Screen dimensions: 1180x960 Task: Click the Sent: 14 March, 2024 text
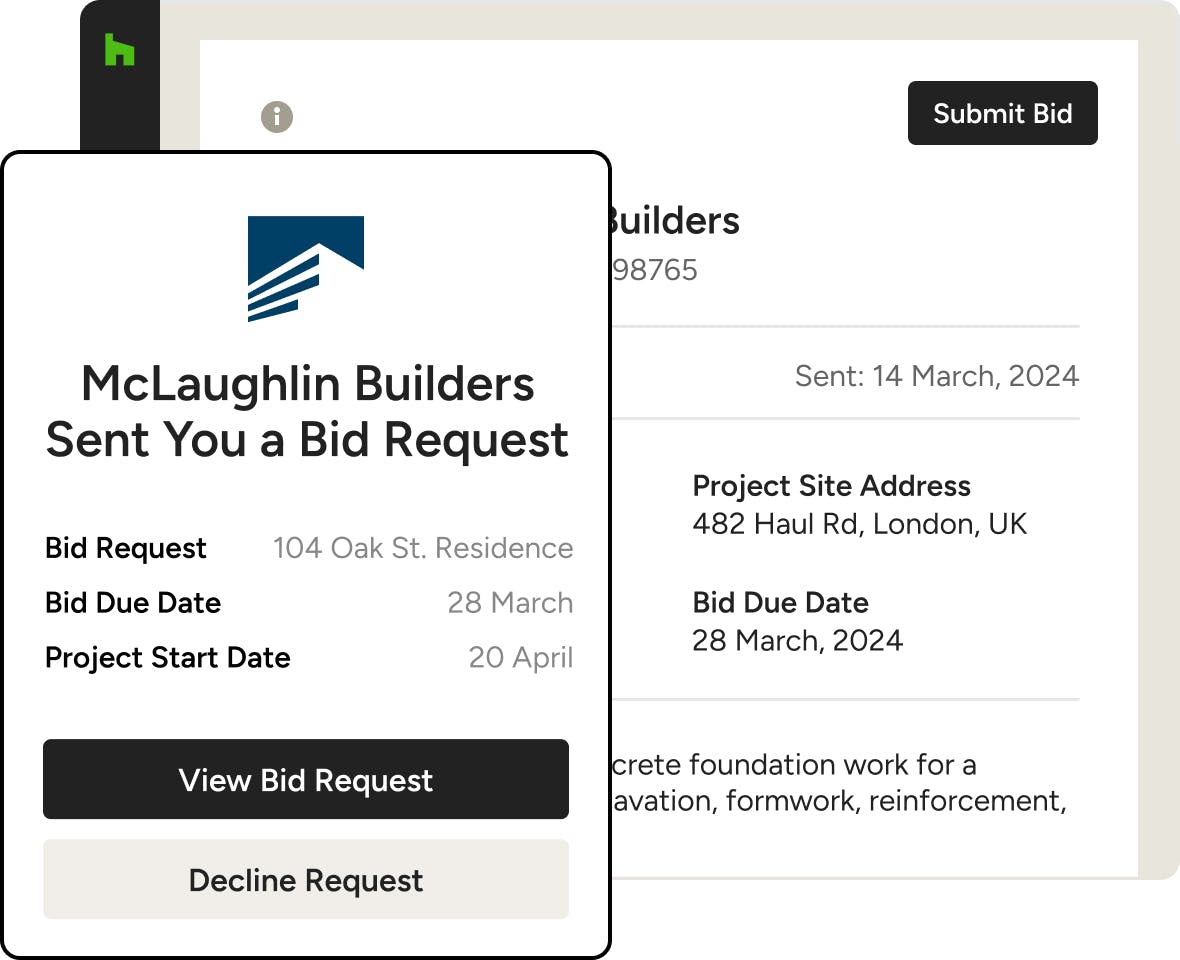[x=936, y=376]
